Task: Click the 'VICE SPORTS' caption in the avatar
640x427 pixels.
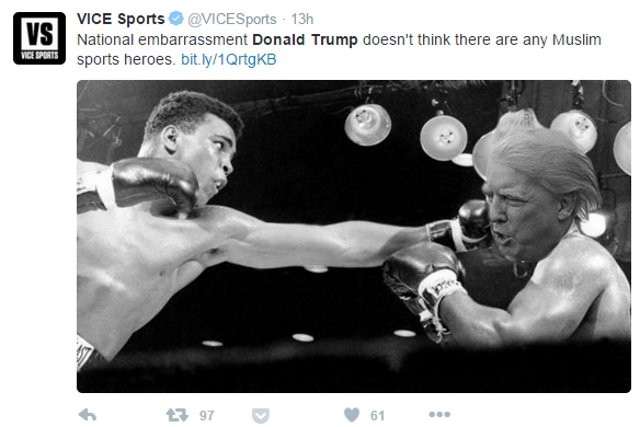Action: tap(39, 56)
